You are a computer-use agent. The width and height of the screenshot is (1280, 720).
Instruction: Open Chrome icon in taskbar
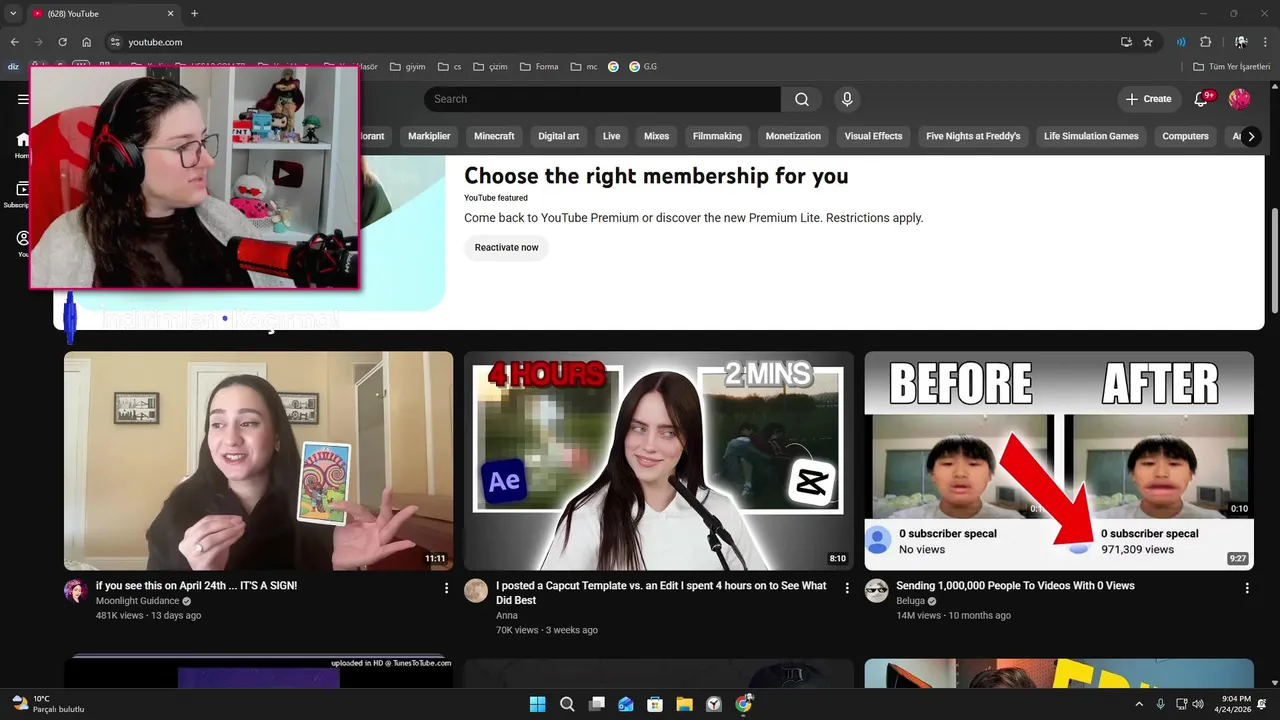click(743, 704)
